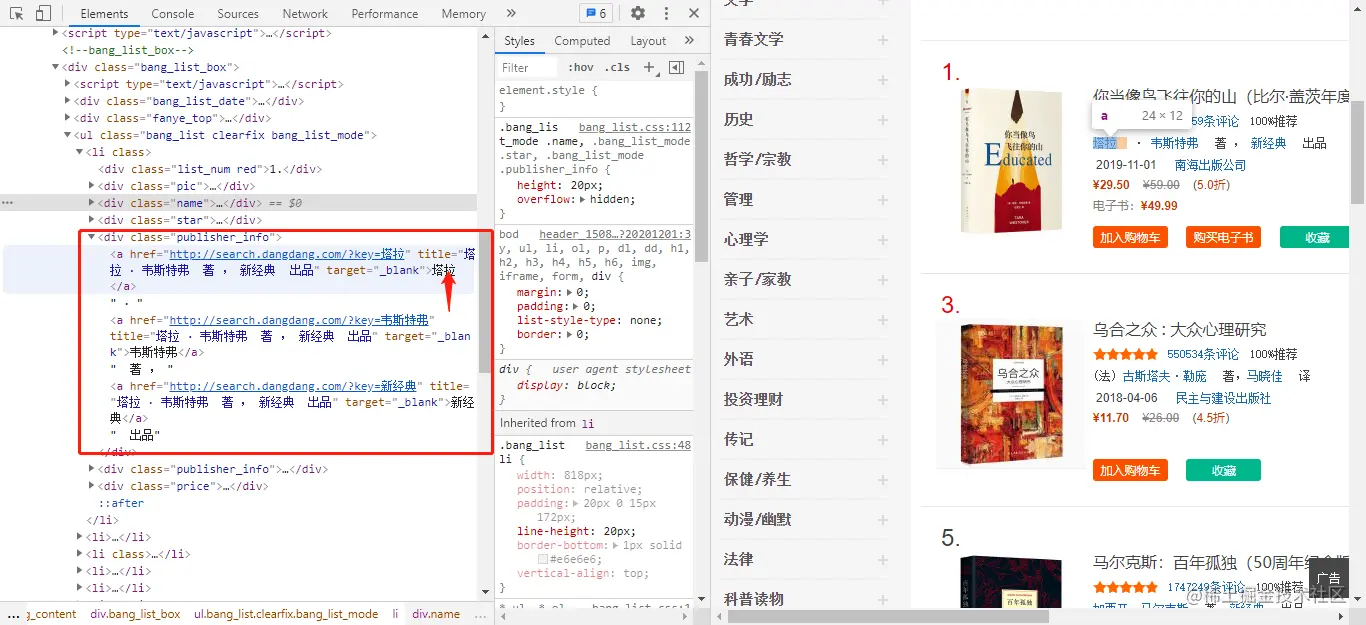1366x625 pixels.
Task: Toggle computed styles sidebar icon
Action: [676, 67]
